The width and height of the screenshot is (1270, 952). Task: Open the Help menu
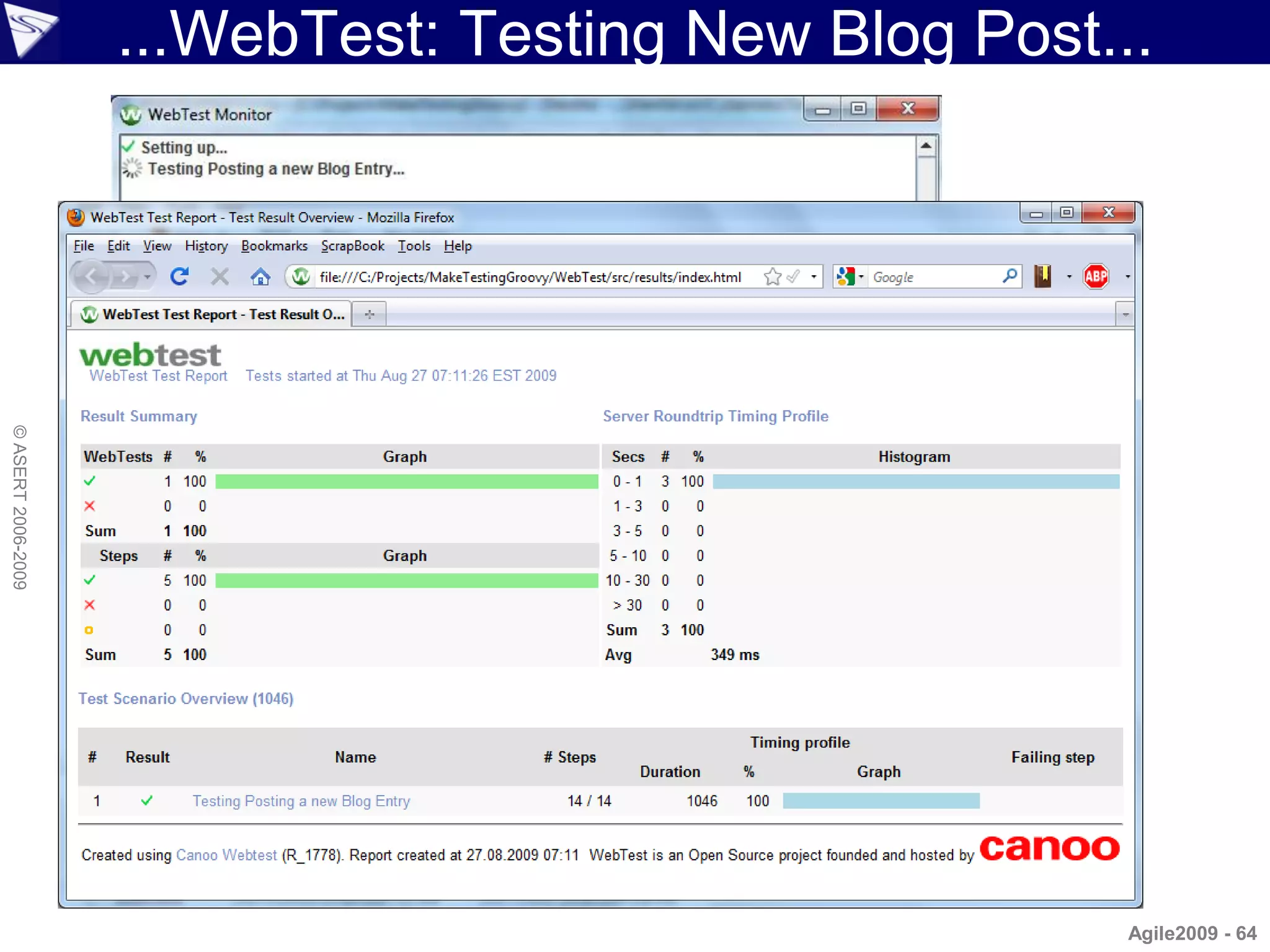click(458, 246)
